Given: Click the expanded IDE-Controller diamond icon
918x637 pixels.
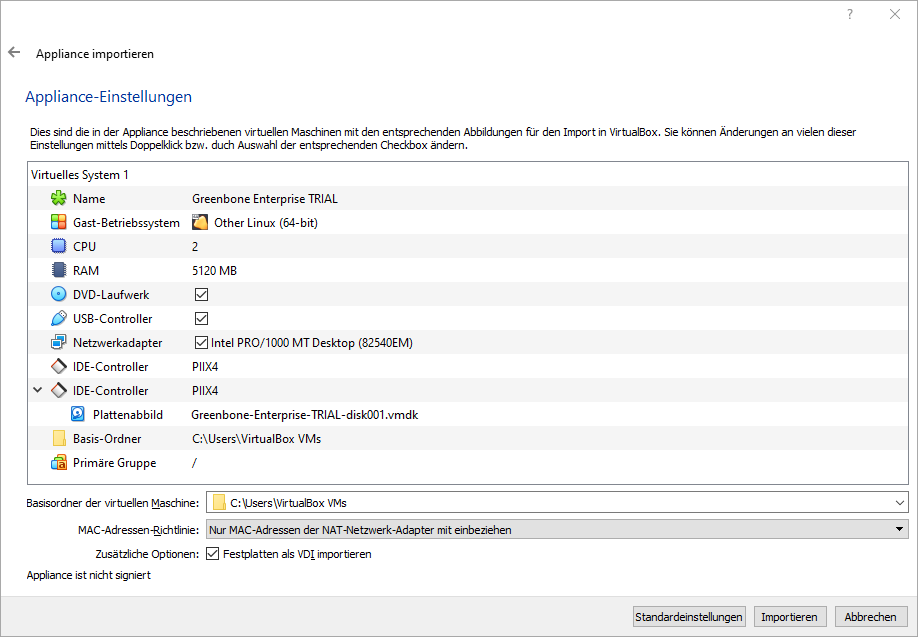Looking at the screenshot, I should (x=59, y=391).
